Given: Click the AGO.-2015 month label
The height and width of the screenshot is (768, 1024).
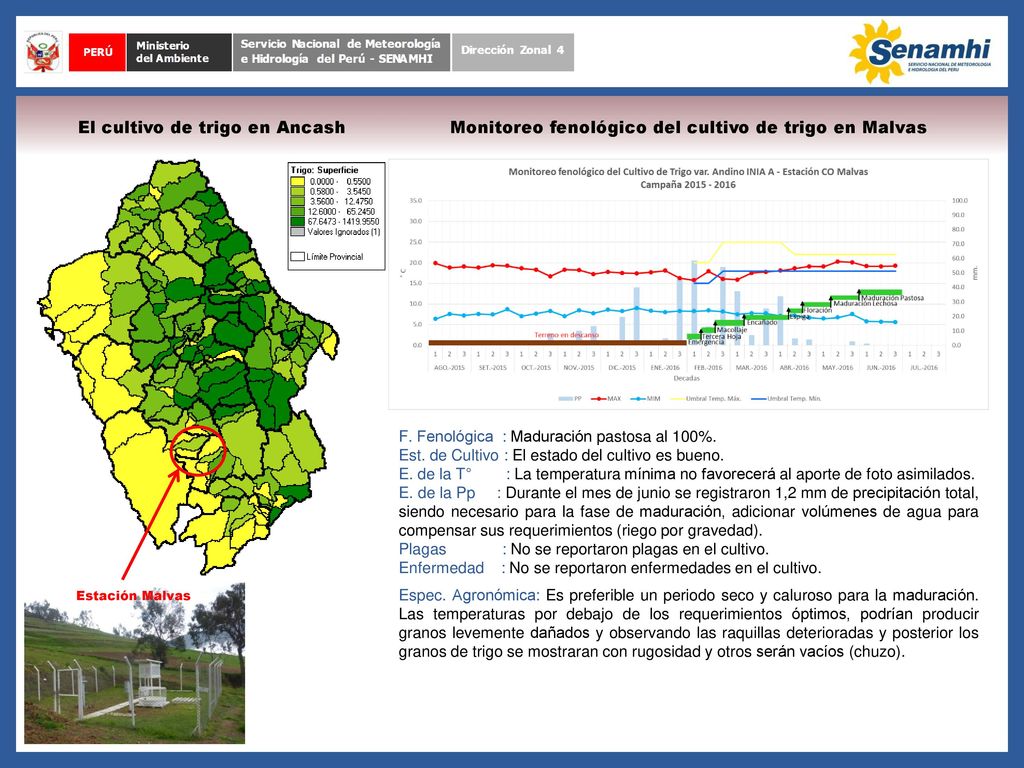Looking at the screenshot, I should 449,368.
